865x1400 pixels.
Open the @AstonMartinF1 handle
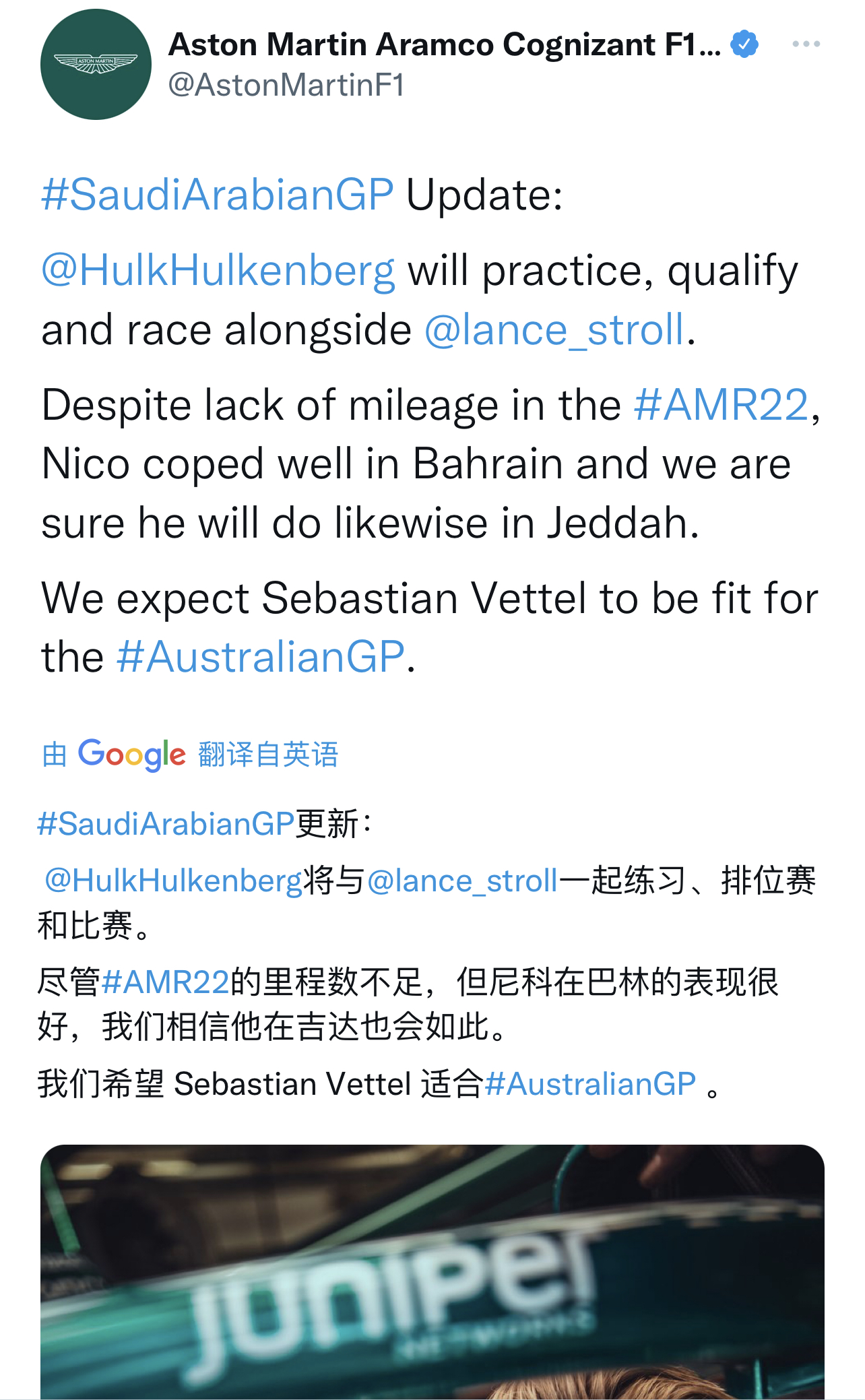pyautogui.click(x=286, y=86)
